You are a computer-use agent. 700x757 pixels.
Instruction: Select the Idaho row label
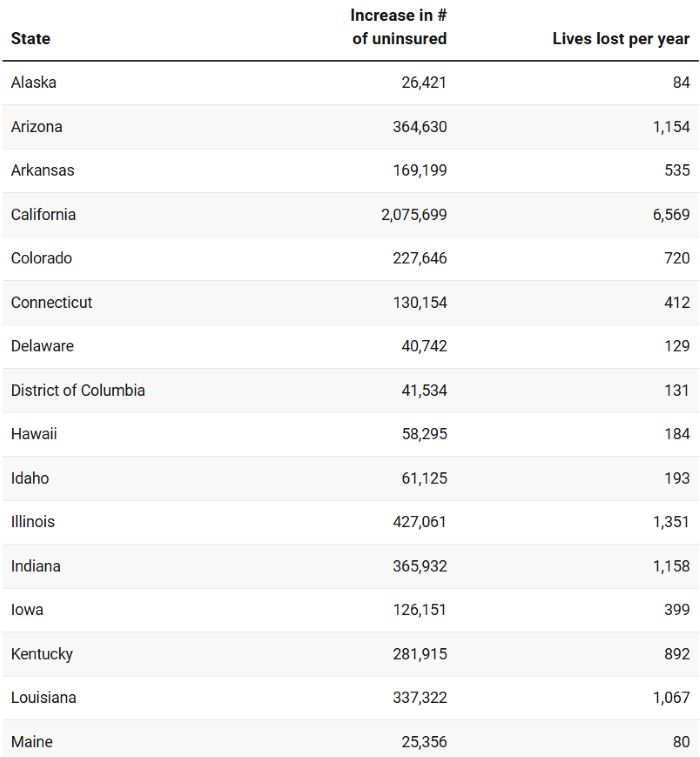coord(30,478)
